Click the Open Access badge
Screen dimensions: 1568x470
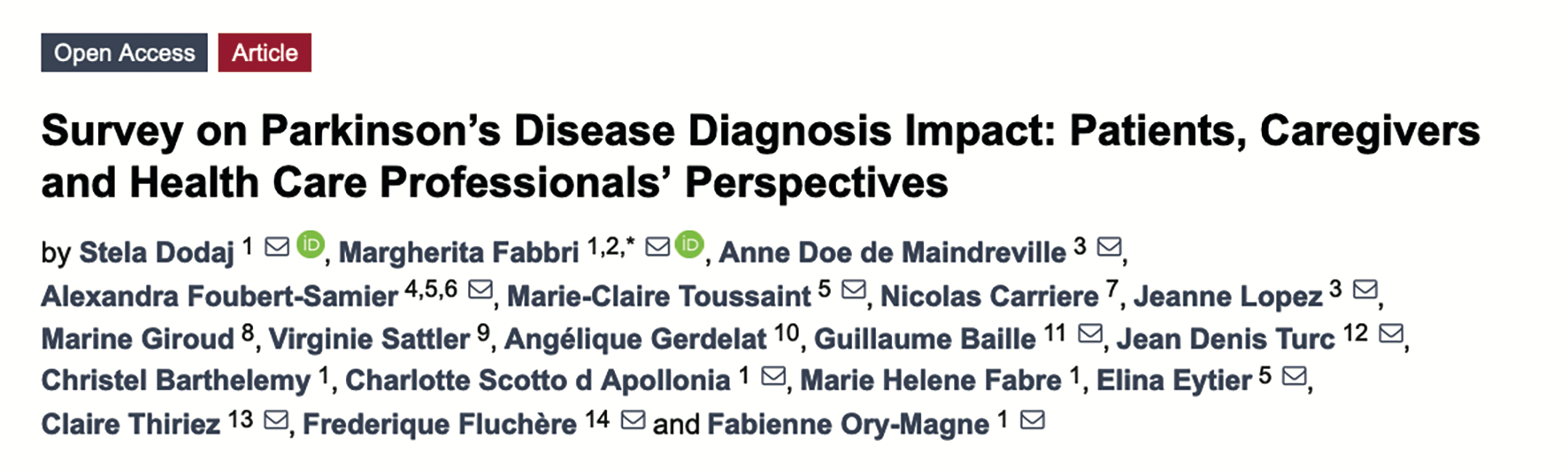click(x=124, y=52)
